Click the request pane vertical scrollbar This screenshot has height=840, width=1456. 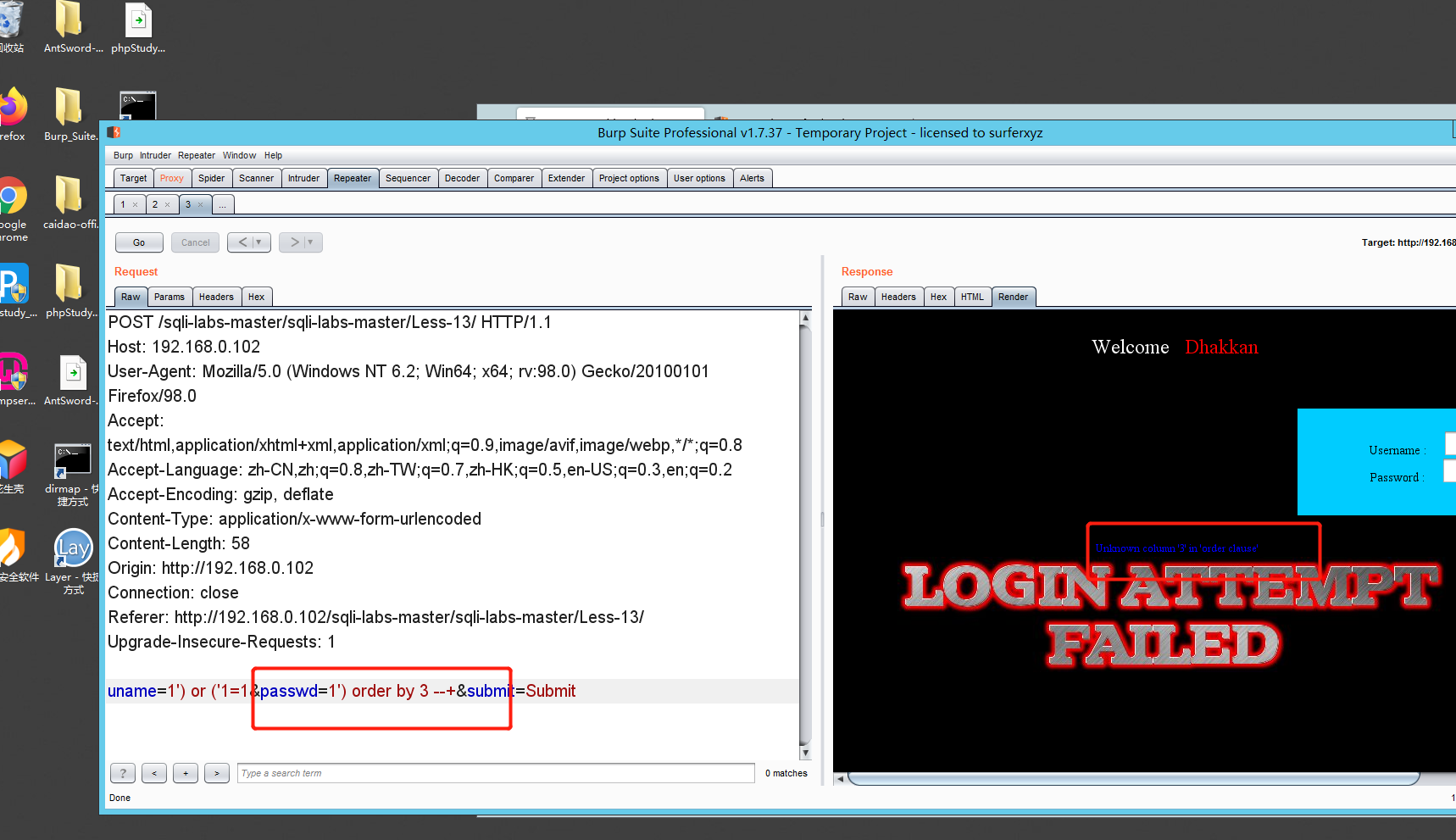coord(805,536)
